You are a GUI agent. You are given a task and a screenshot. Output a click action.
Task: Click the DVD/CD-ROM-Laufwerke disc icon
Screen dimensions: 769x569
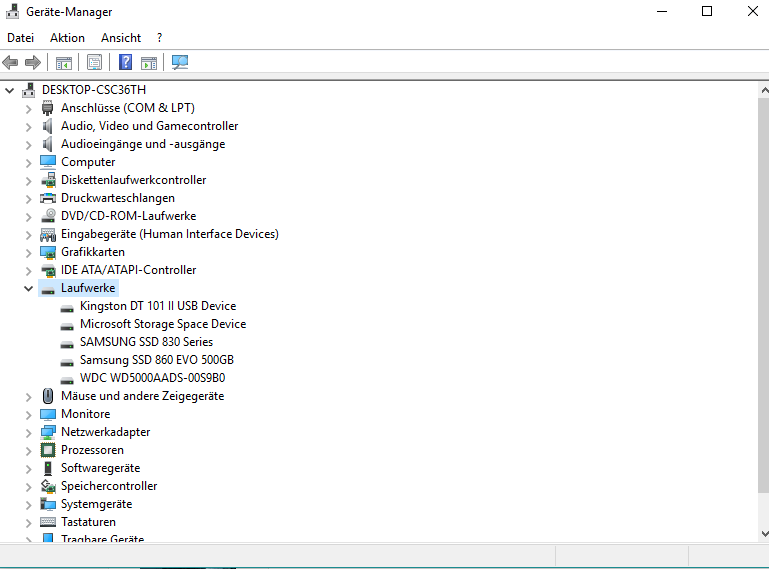point(48,216)
